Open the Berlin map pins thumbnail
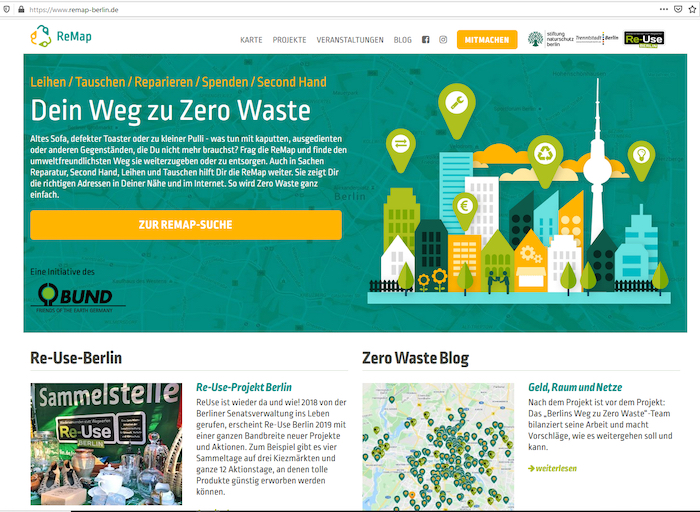The width and height of the screenshot is (700, 512). coord(438,446)
